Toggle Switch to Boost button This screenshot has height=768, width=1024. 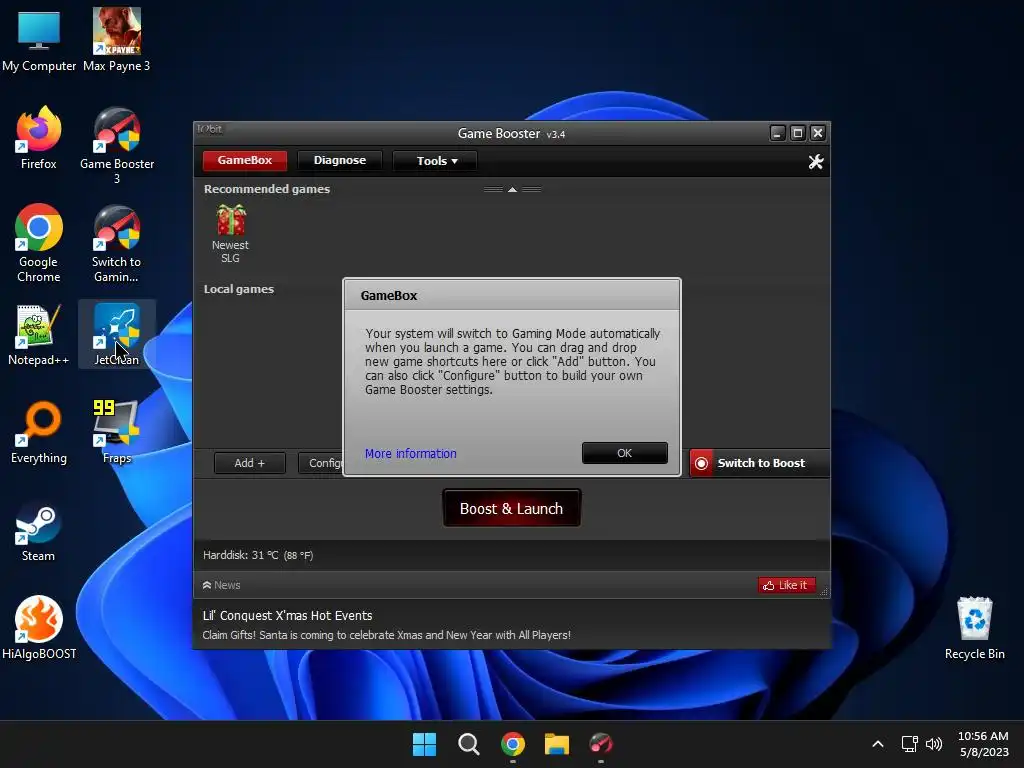click(x=760, y=463)
